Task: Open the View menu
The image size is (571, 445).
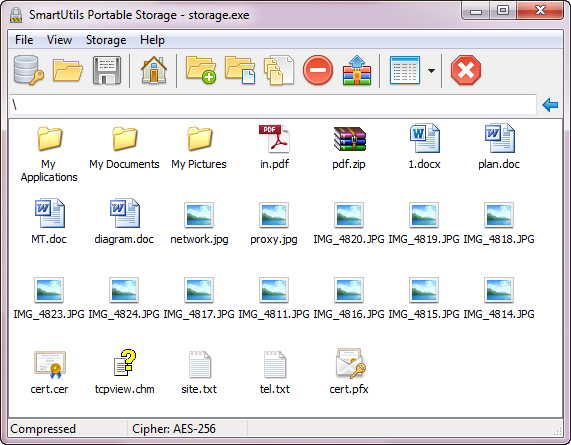Action: [x=59, y=40]
